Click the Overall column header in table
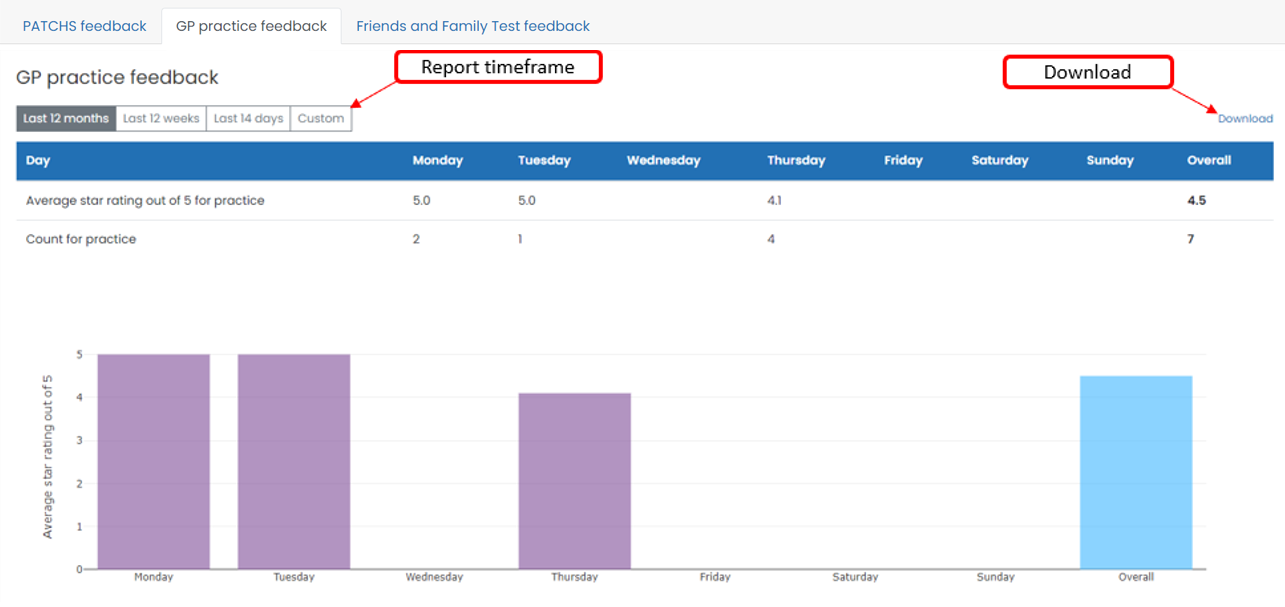1285x607 pixels. [1208, 160]
